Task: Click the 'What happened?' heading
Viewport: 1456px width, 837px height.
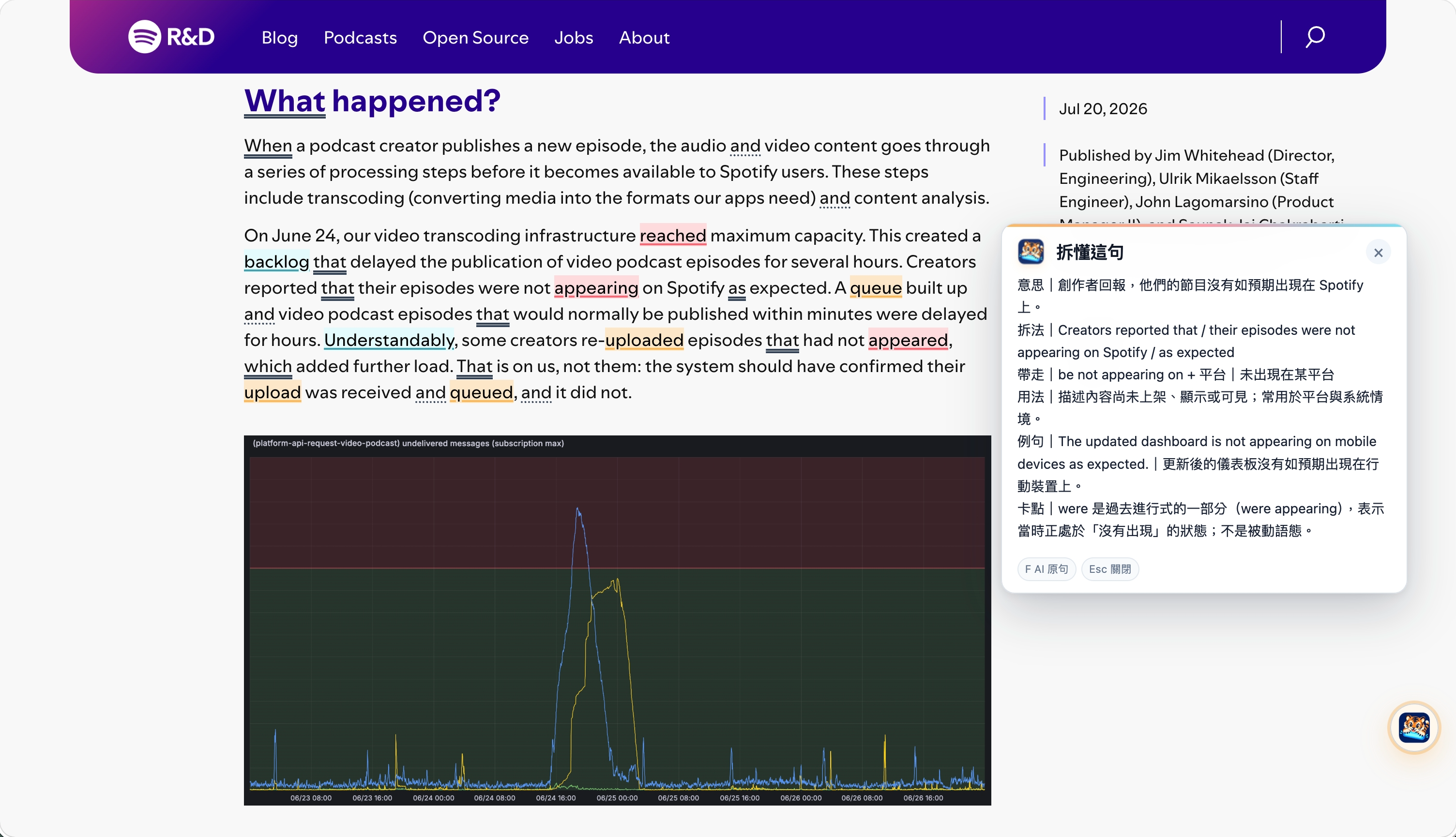Action: (x=372, y=101)
